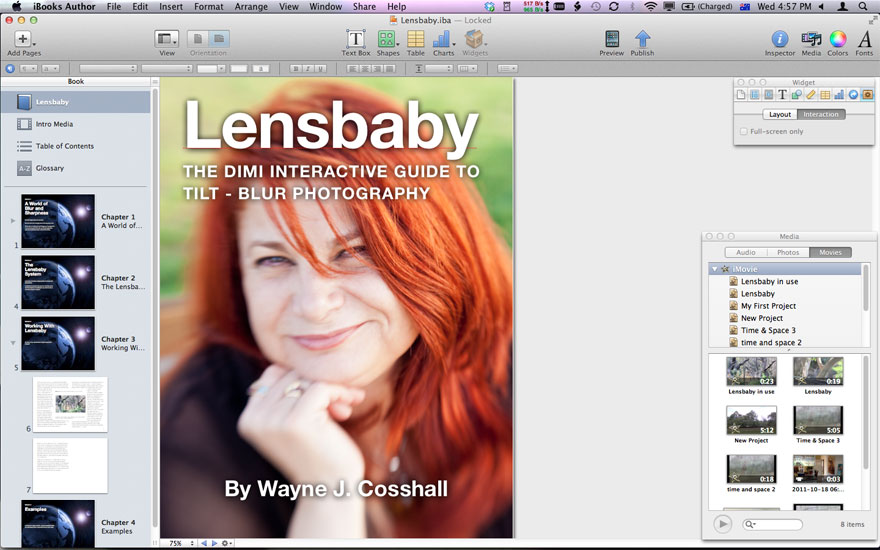Switch to the Movies tab in Media
This screenshot has height=550, width=880.
(x=830, y=253)
